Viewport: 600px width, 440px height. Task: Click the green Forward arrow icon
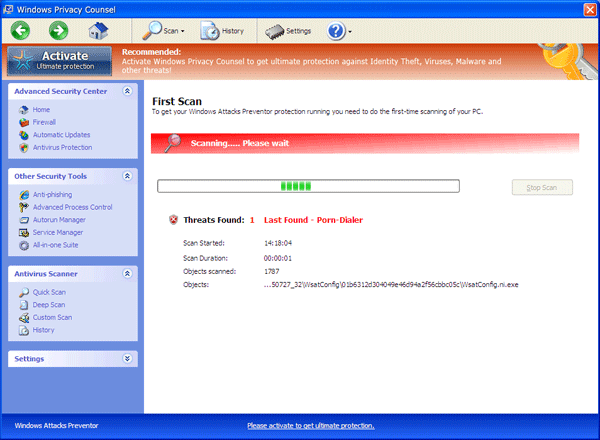59,31
